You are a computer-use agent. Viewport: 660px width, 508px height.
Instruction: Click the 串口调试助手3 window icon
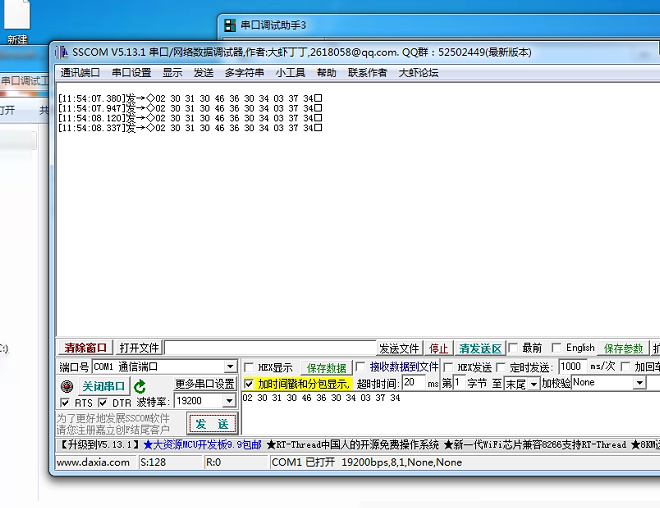pyautogui.click(x=229, y=25)
